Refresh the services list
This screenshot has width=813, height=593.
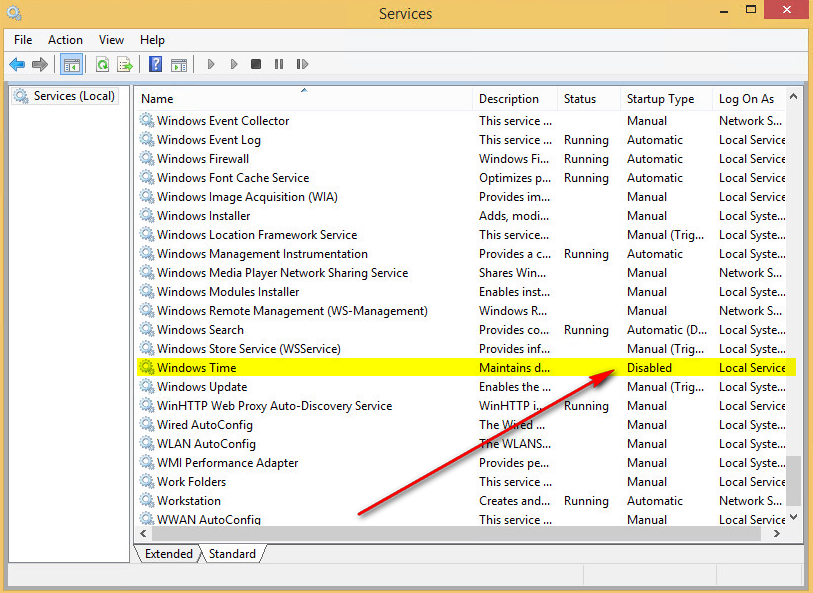pyautogui.click(x=102, y=64)
